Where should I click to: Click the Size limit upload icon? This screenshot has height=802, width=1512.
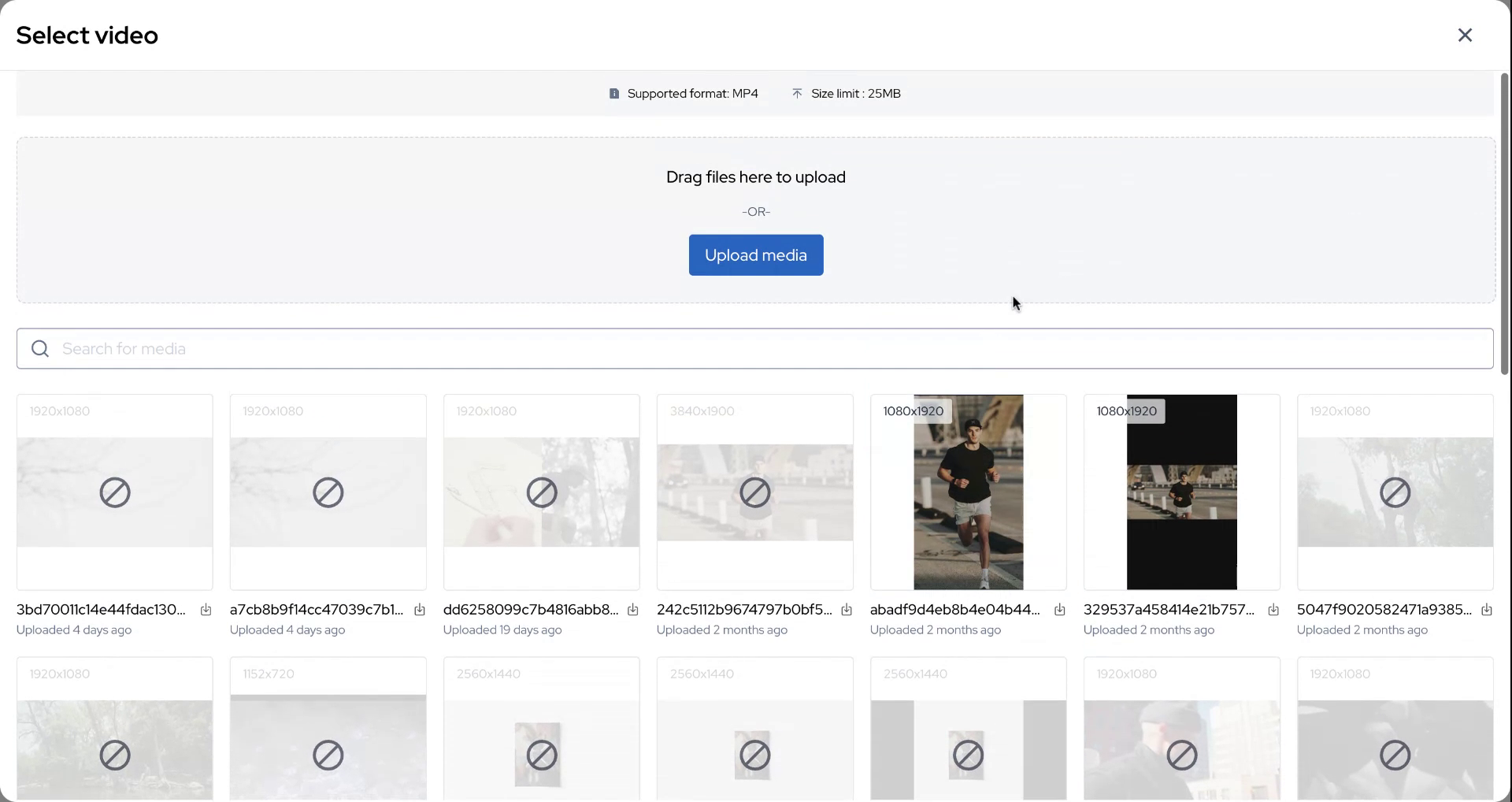click(797, 94)
